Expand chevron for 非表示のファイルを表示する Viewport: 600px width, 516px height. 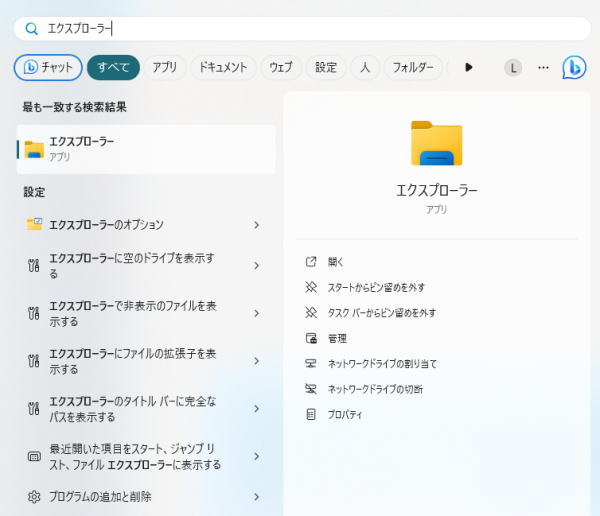(x=257, y=314)
